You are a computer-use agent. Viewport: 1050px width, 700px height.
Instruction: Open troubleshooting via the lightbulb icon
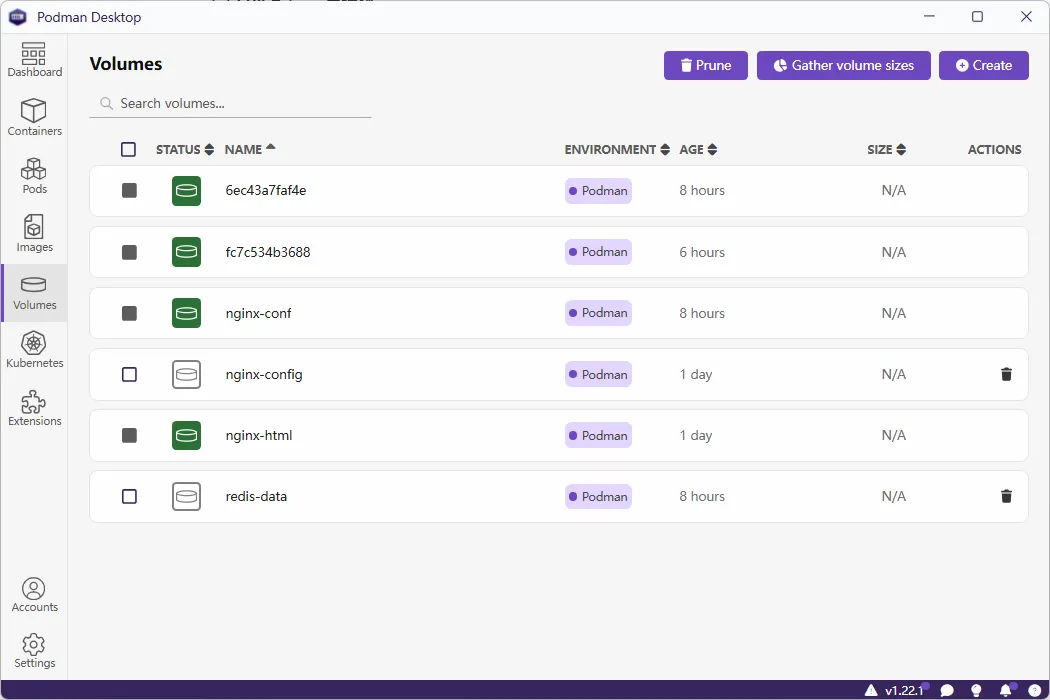point(977,690)
